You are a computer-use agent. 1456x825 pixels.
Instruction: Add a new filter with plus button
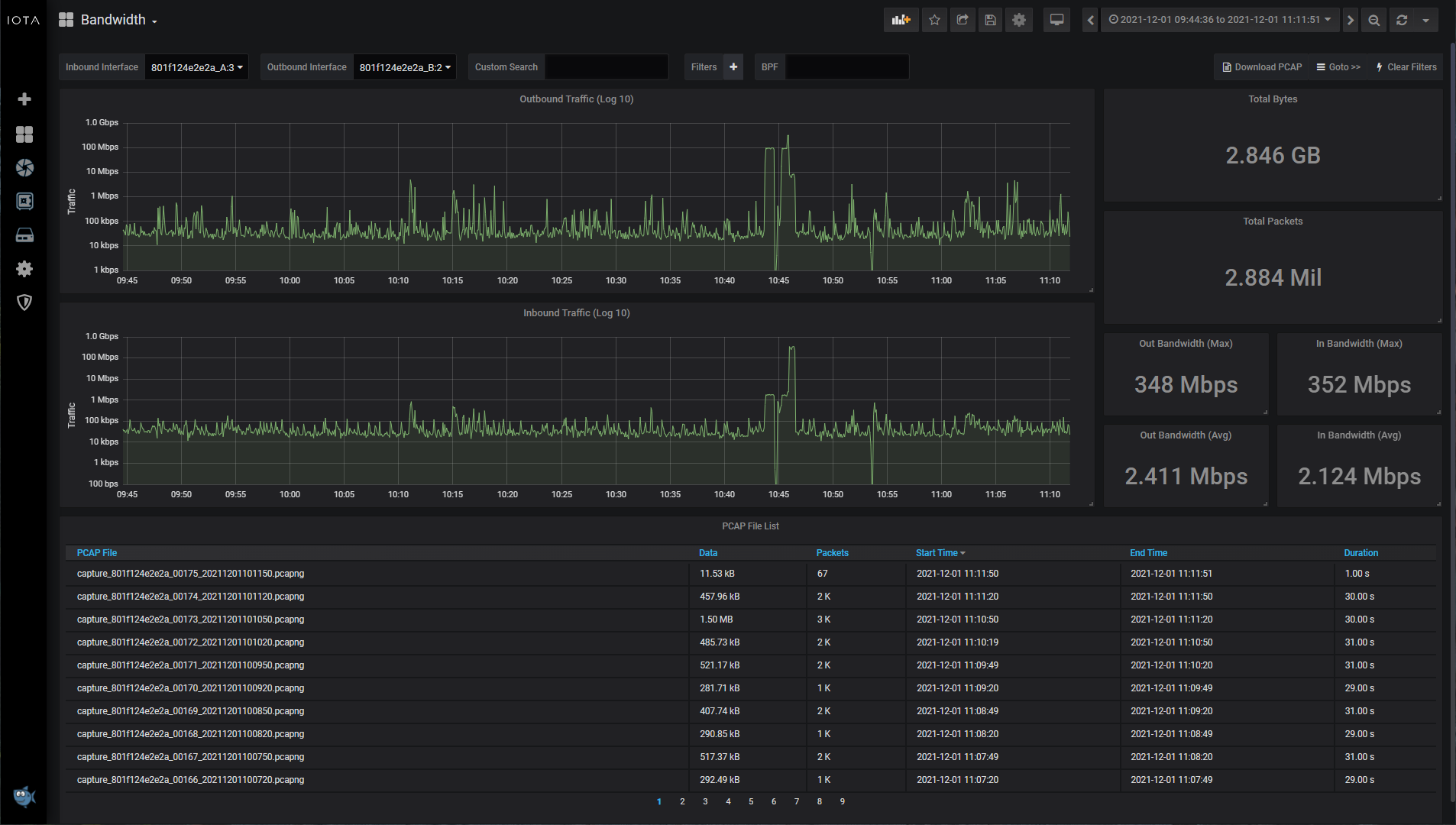[x=733, y=67]
